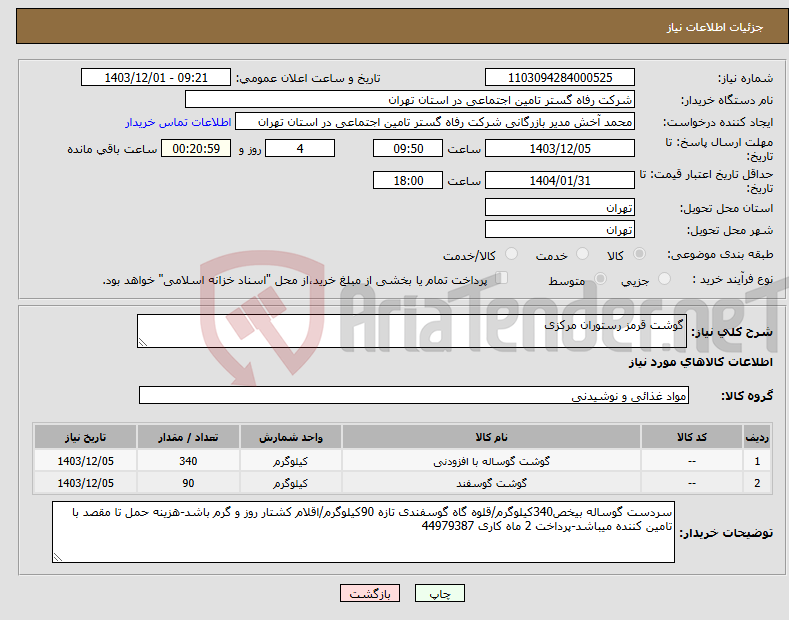Click the تاریخ نیاز column header

86,437
